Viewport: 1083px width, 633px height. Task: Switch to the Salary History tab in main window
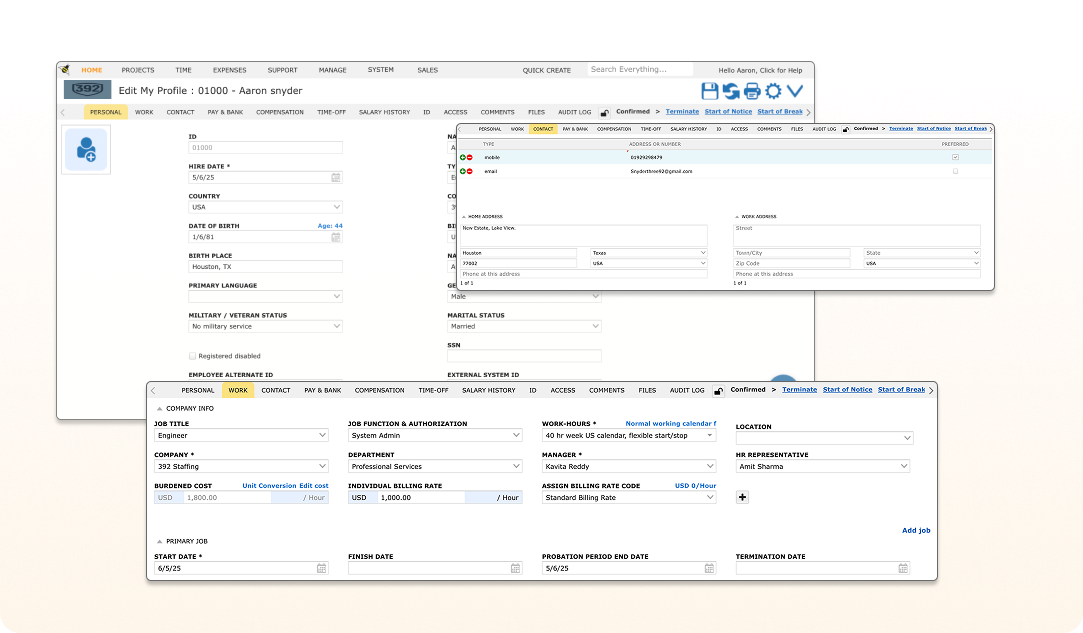[x=384, y=112]
